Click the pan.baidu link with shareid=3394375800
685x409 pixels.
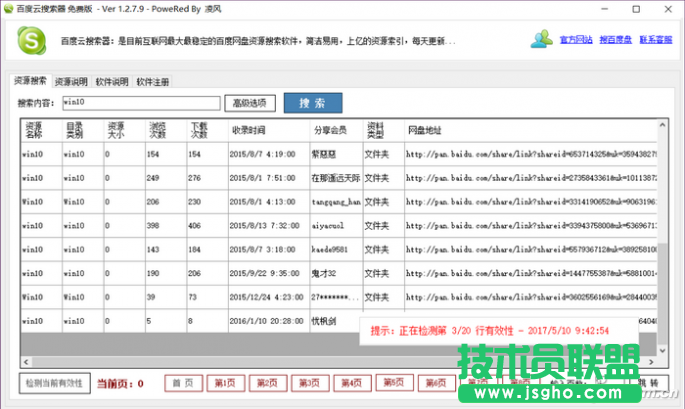531,225
